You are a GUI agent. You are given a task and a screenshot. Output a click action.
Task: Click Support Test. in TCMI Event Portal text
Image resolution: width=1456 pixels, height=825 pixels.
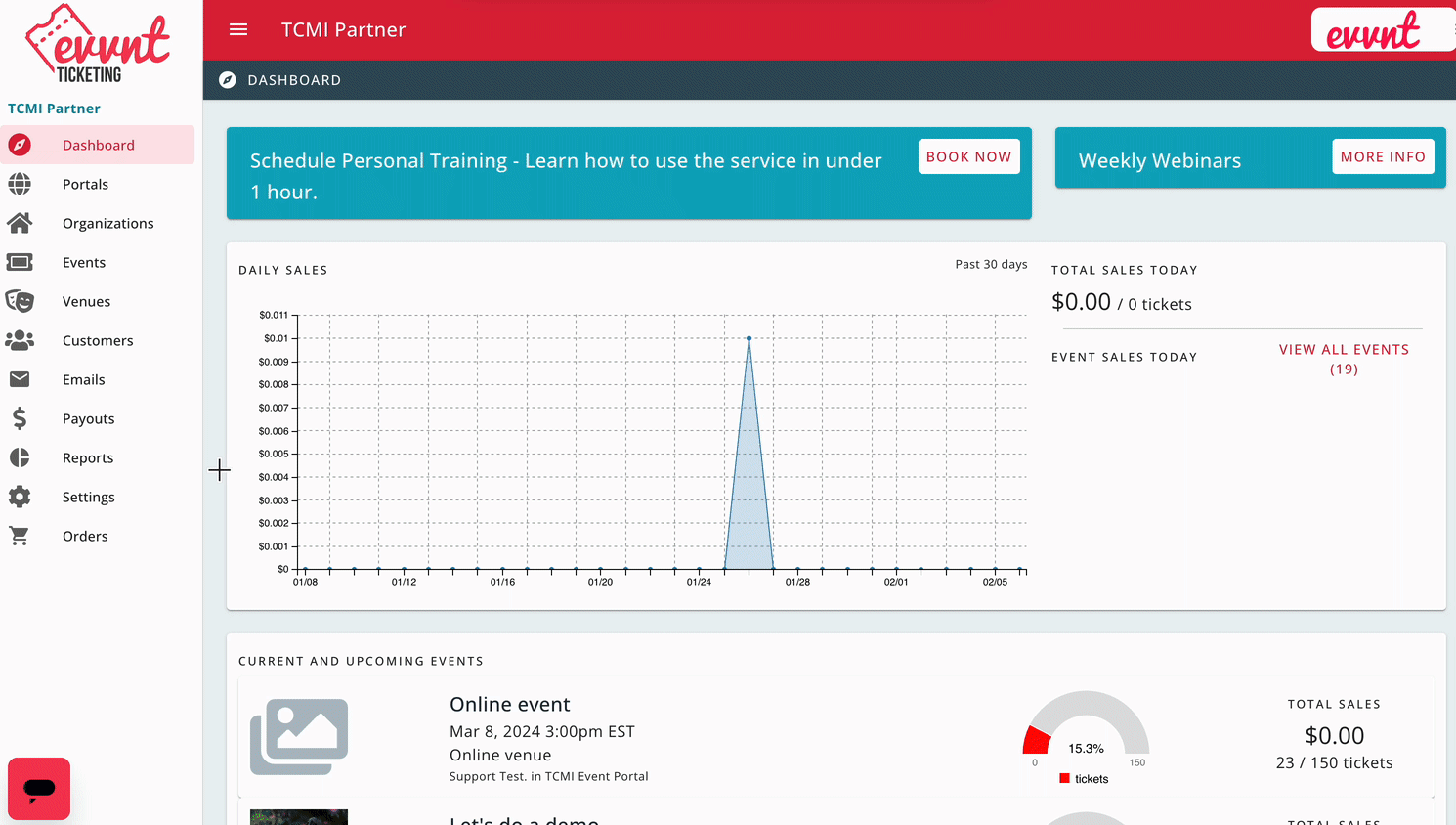click(x=549, y=776)
